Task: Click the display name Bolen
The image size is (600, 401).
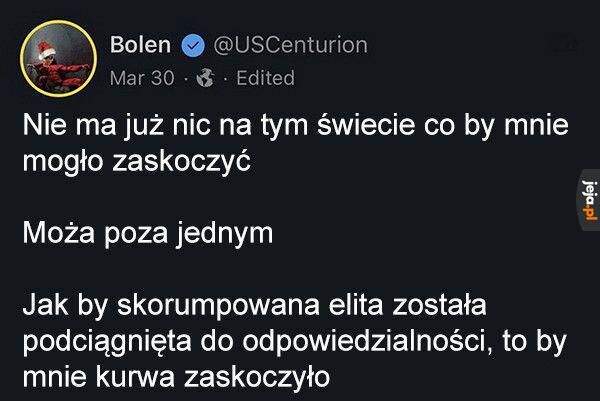Action: (140, 45)
